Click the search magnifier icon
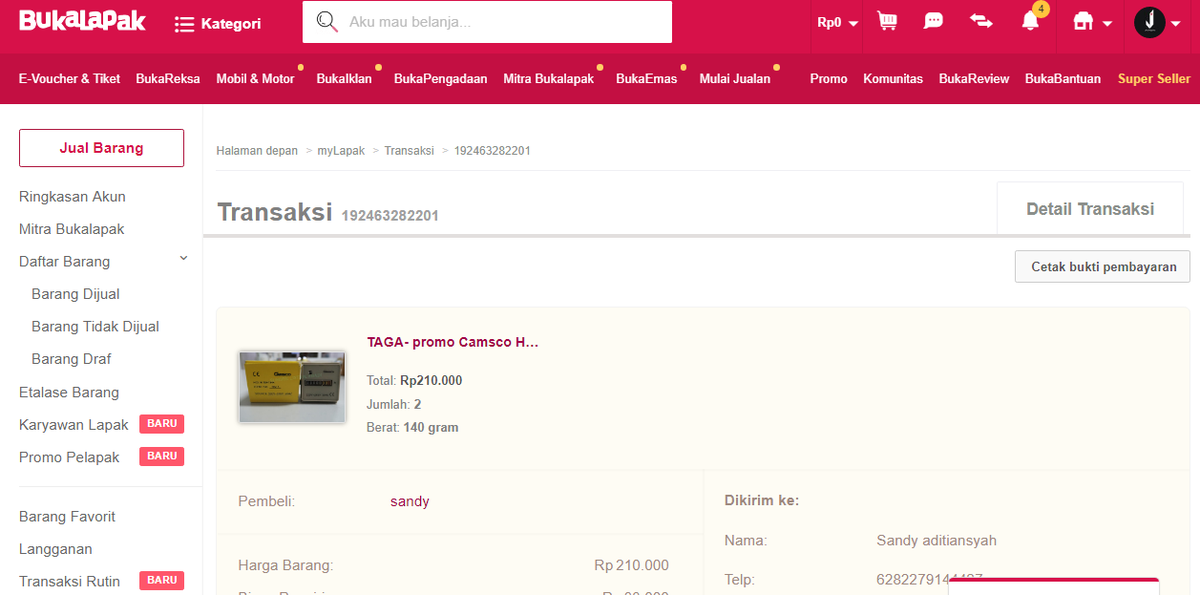 tap(327, 22)
